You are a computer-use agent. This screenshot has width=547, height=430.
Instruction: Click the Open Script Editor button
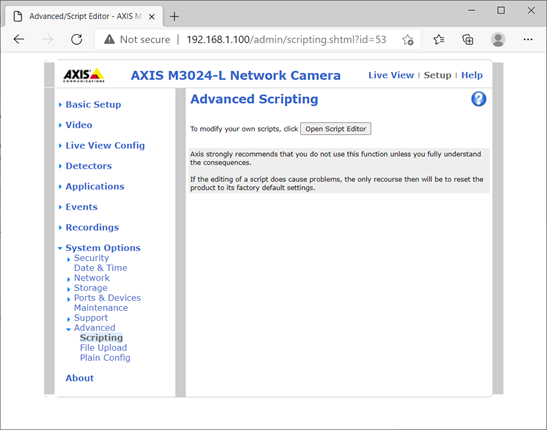(336, 129)
